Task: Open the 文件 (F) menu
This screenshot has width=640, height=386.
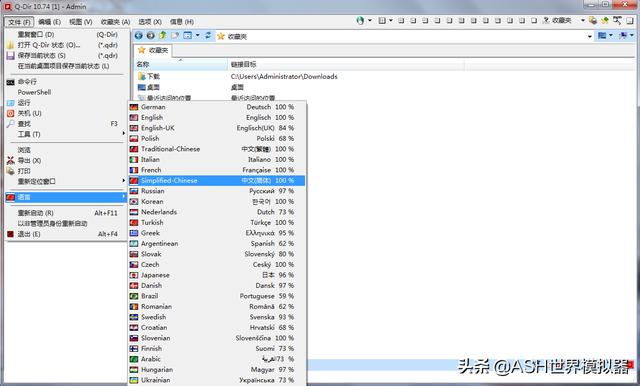Action: click(19, 22)
